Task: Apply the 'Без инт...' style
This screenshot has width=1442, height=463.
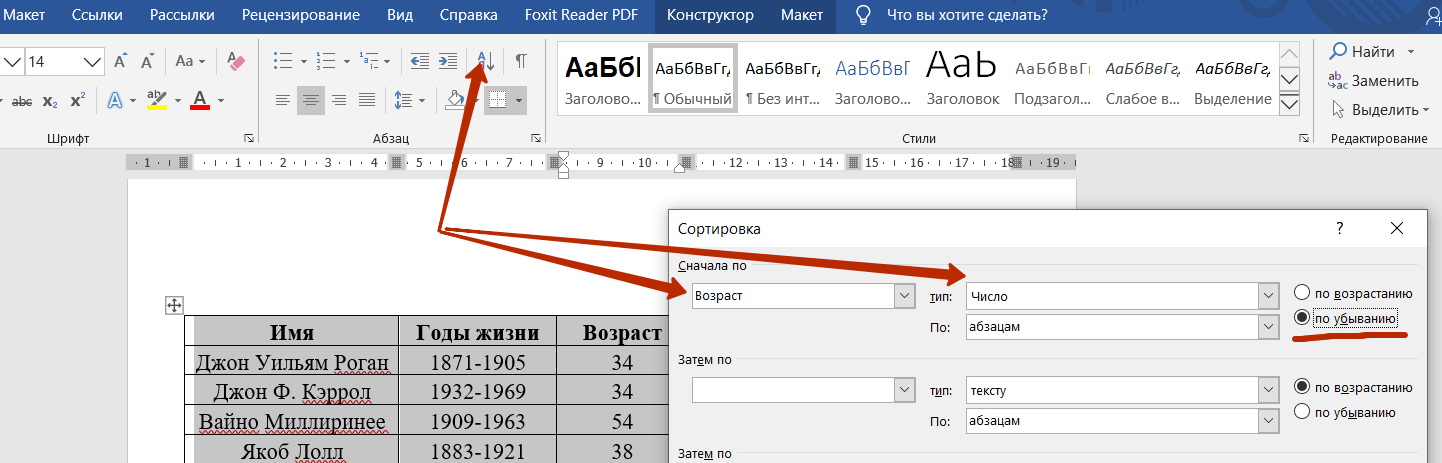Action: point(783,79)
